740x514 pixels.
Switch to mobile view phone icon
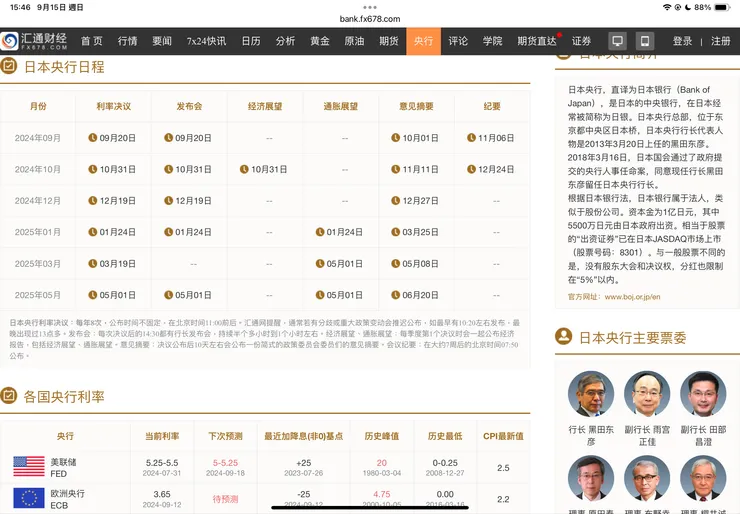(x=645, y=41)
